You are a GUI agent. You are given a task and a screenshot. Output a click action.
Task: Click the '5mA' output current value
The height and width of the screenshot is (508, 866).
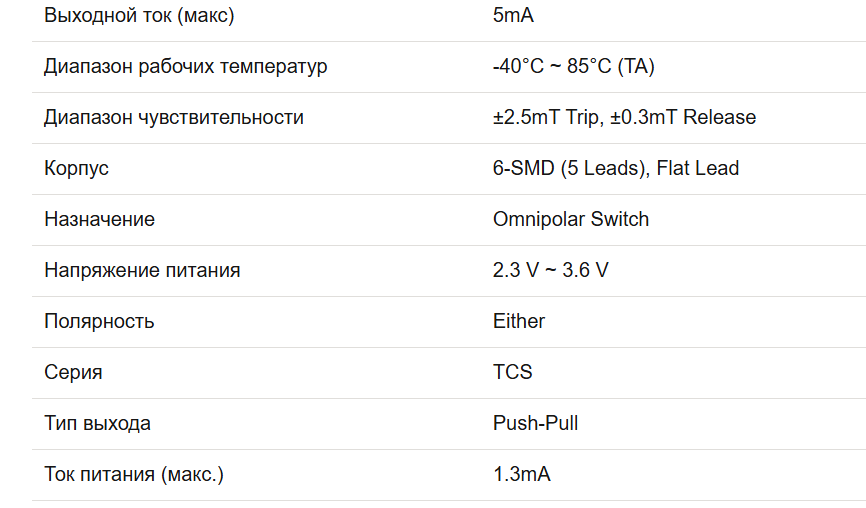513,16
